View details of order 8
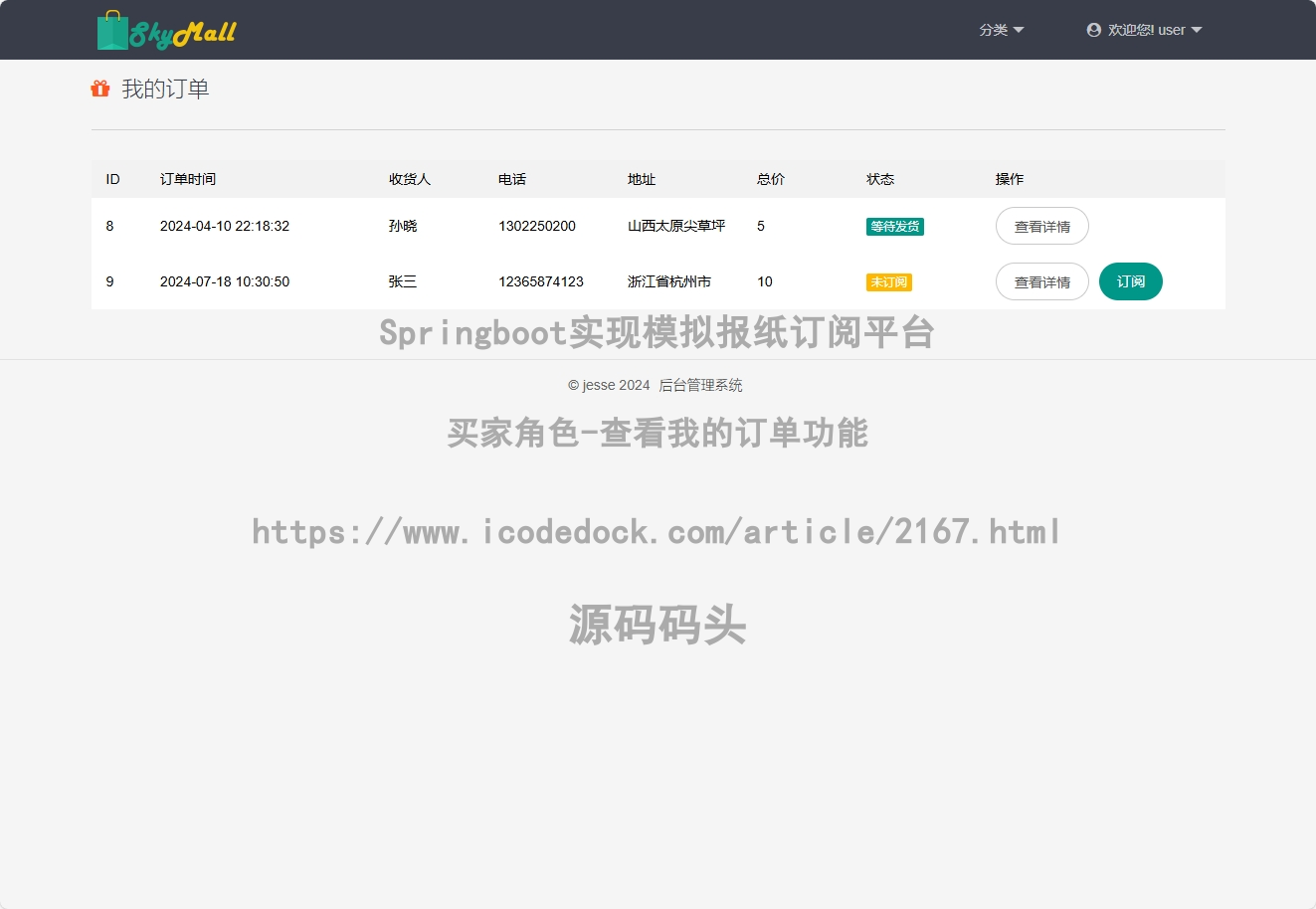This screenshot has width=1316, height=909. coord(1042,226)
